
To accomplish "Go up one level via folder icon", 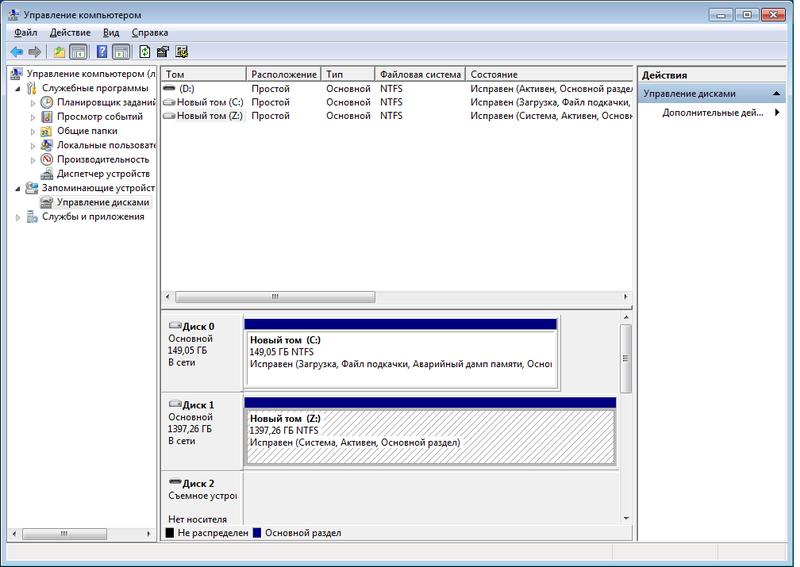I will [x=60, y=52].
